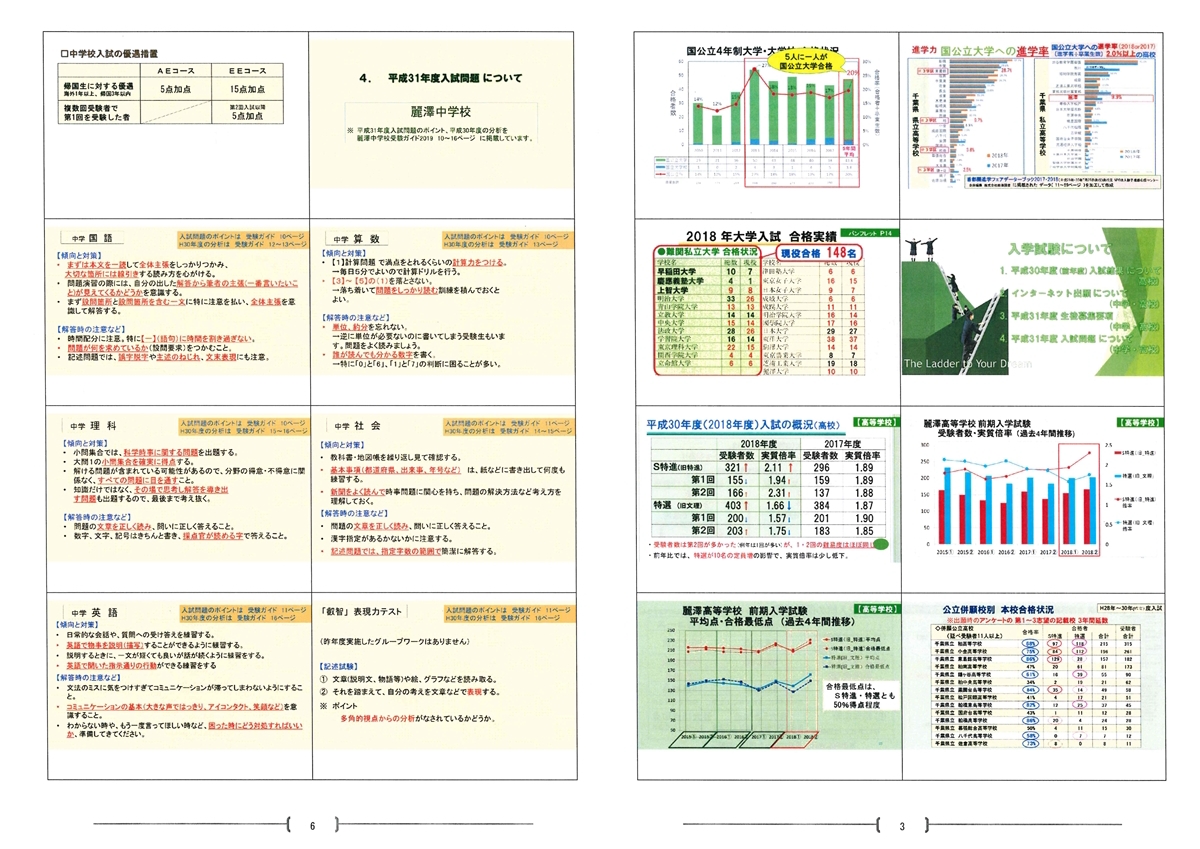This screenshot has width=1200, height=849.
Task: Click the 中学 理科 title label
Action: 92,425
